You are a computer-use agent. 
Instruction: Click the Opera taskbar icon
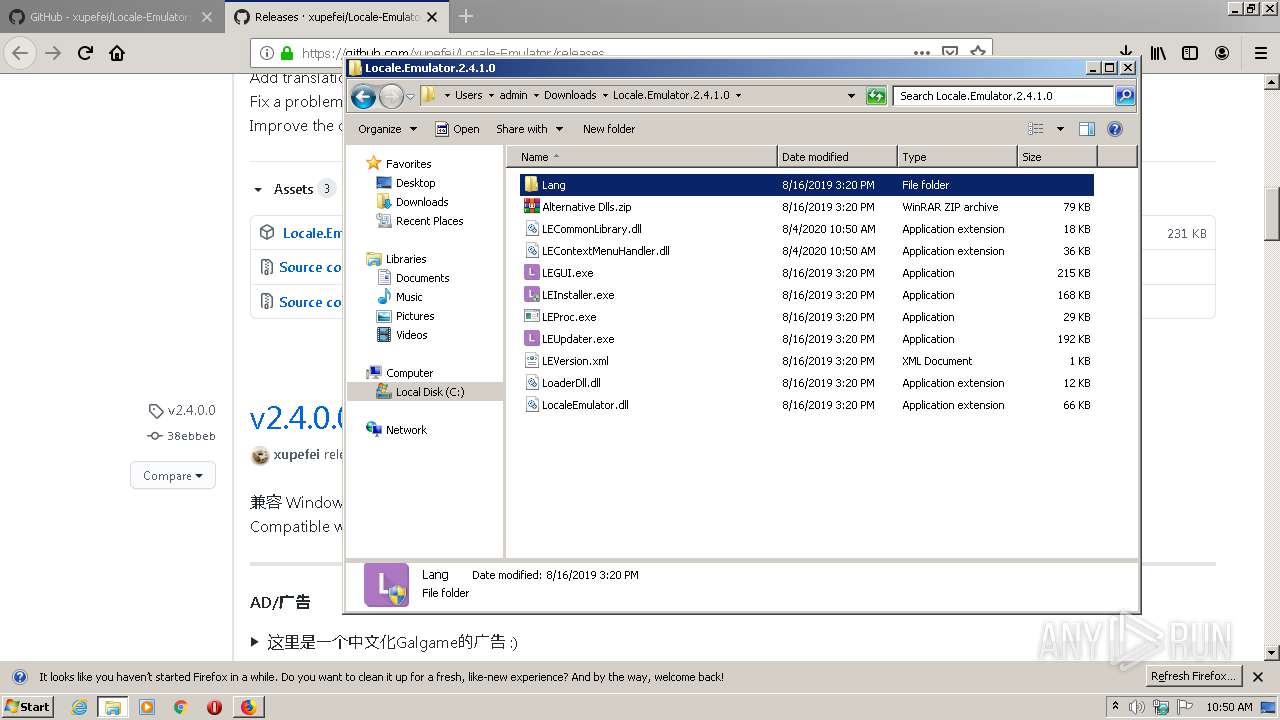pyautogui.click(x=214, y=707)
